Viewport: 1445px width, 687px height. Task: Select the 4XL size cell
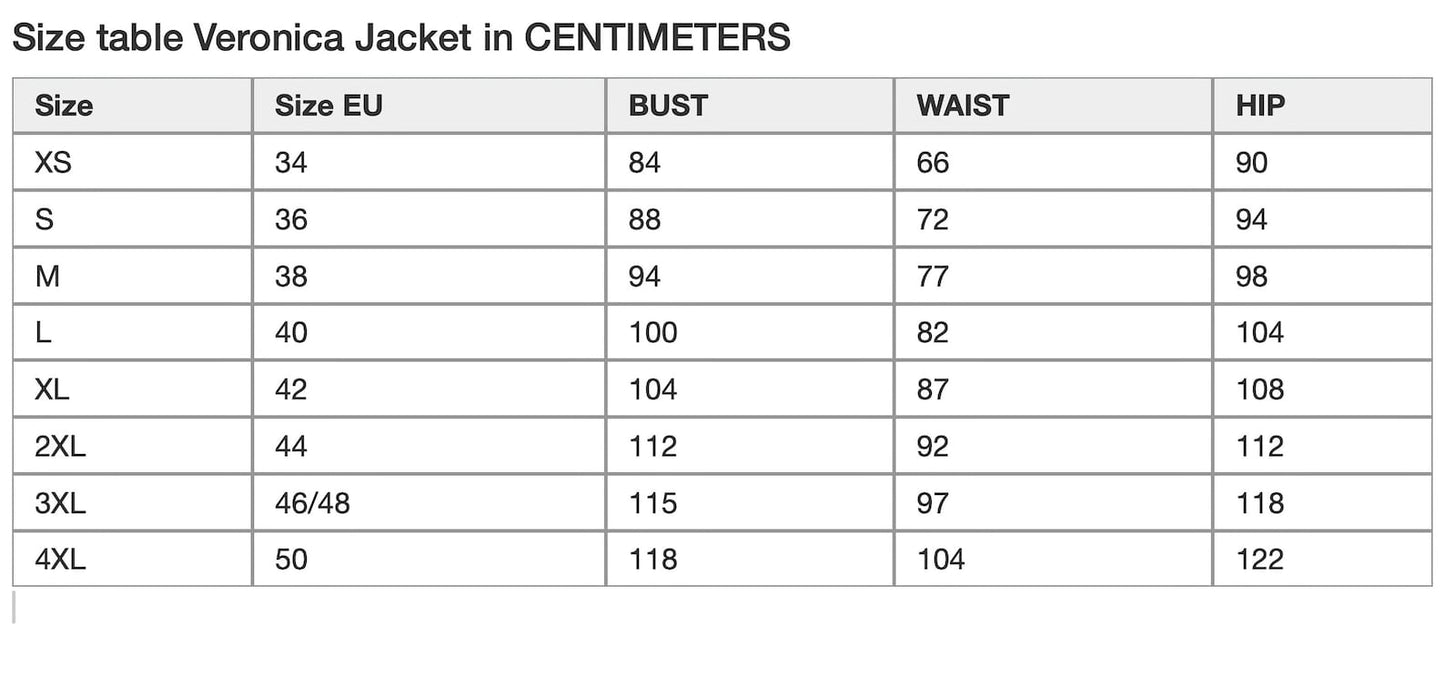click(x=60, y=559)
